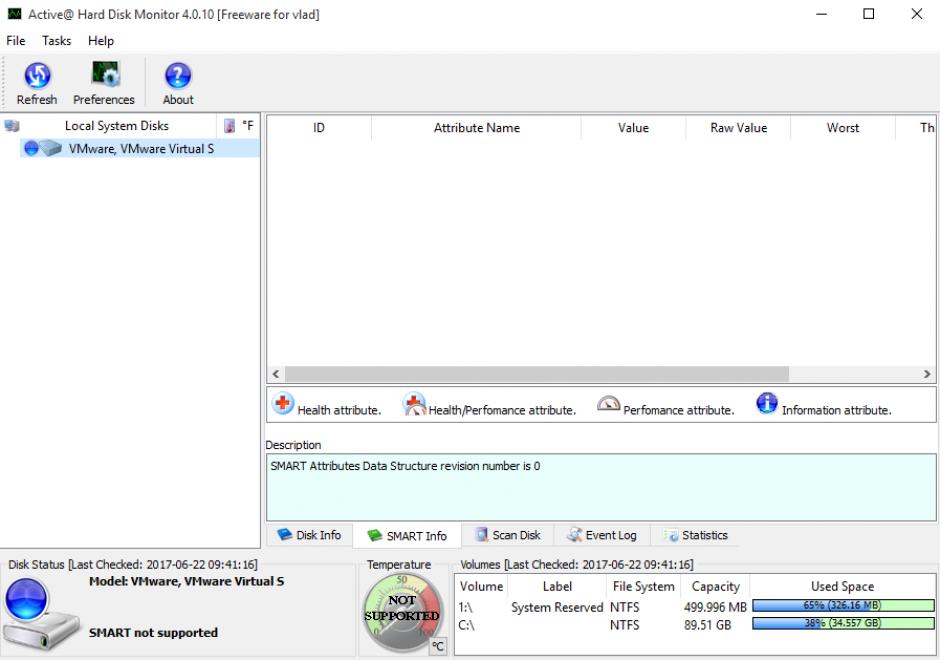Sort by the Raw Value column header

tap(739, 128)
